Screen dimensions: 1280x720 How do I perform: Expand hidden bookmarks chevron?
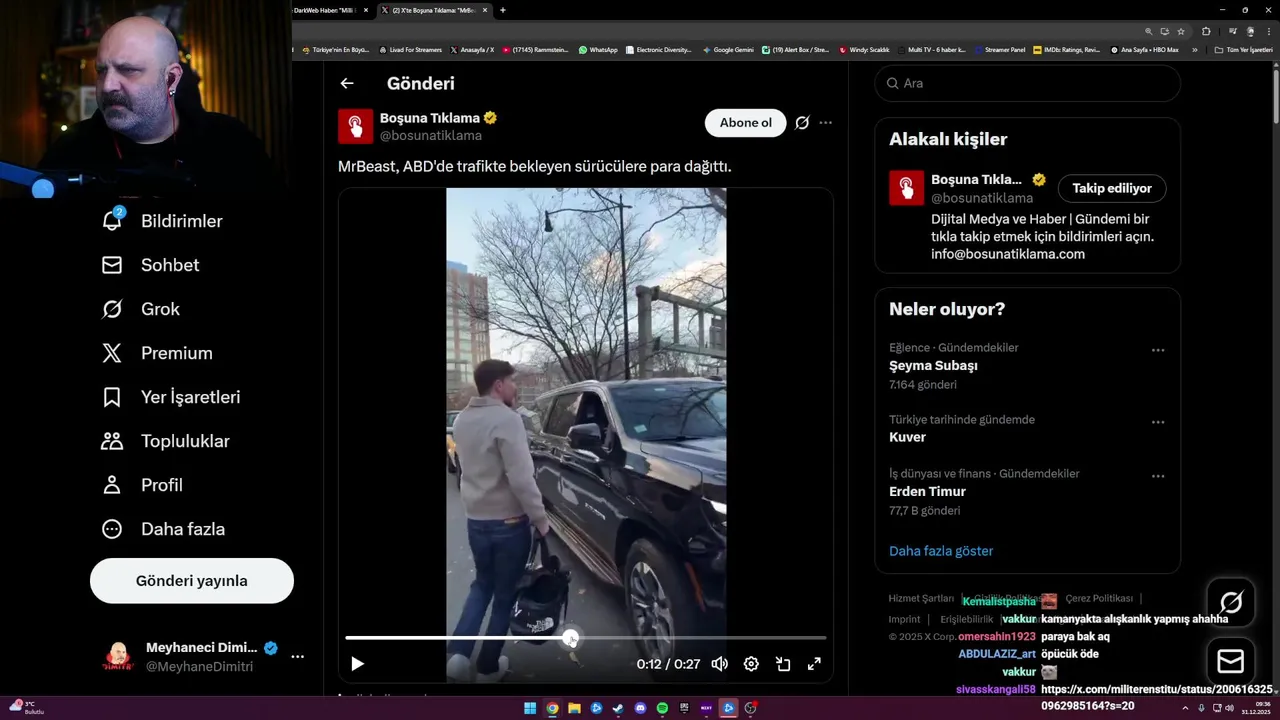[1194, 49]
